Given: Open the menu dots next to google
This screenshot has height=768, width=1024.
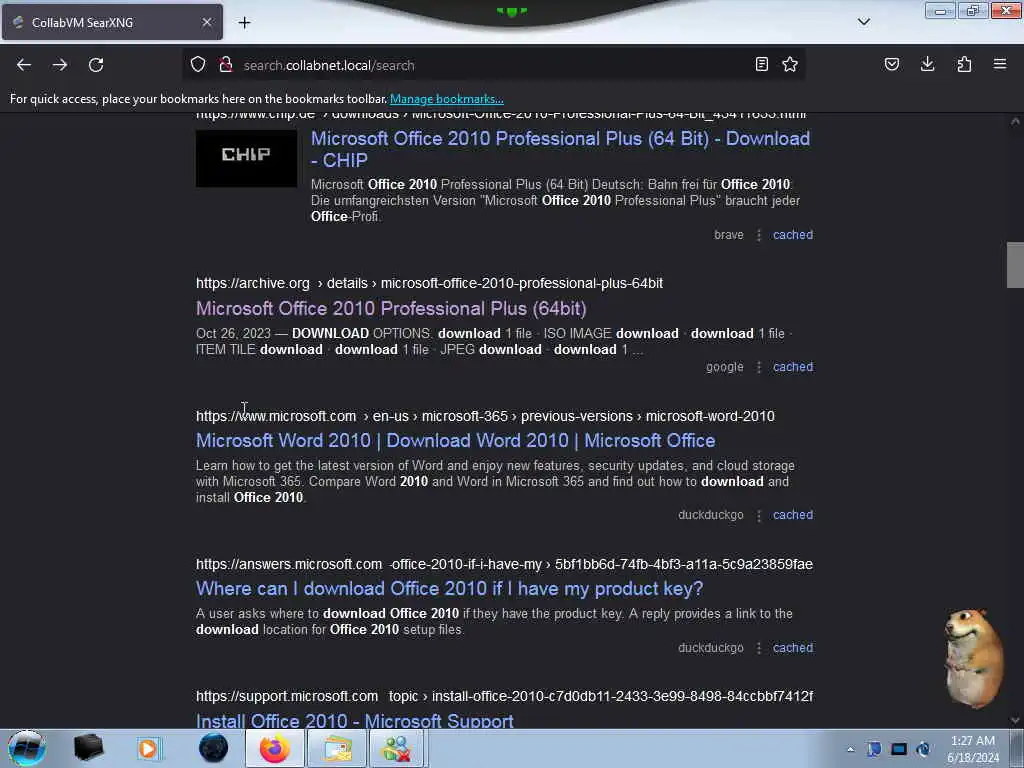Looking at the screenshot, I should [759, 367].
